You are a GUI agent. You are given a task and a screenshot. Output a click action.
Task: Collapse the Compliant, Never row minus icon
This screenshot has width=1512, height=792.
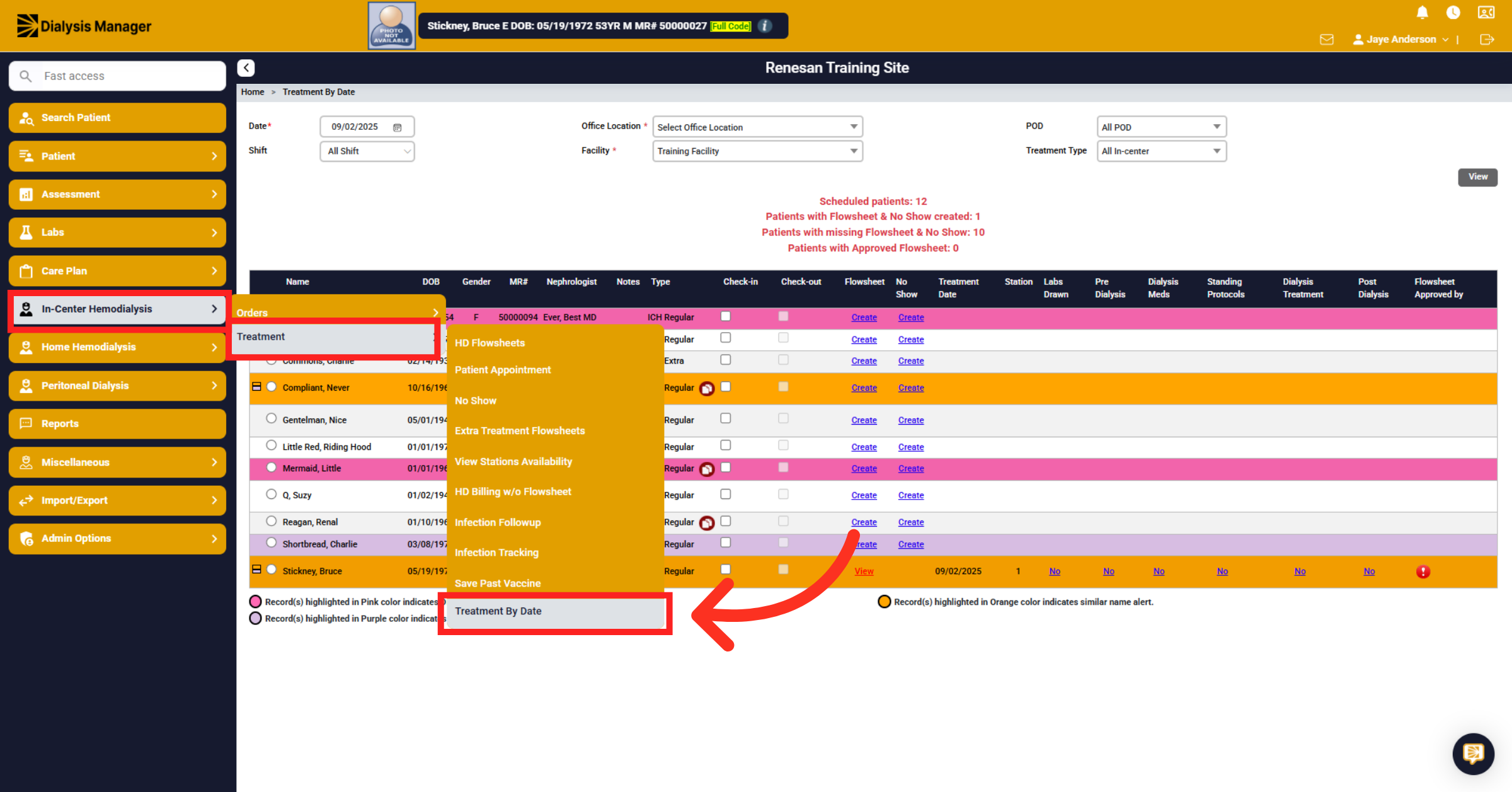tap(256, 387)
